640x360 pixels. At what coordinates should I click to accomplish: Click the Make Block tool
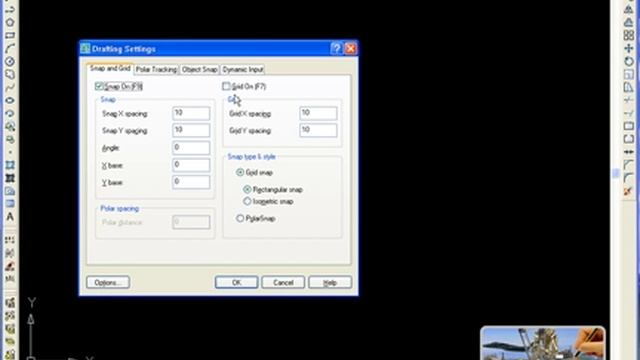(x=10, y=140)
